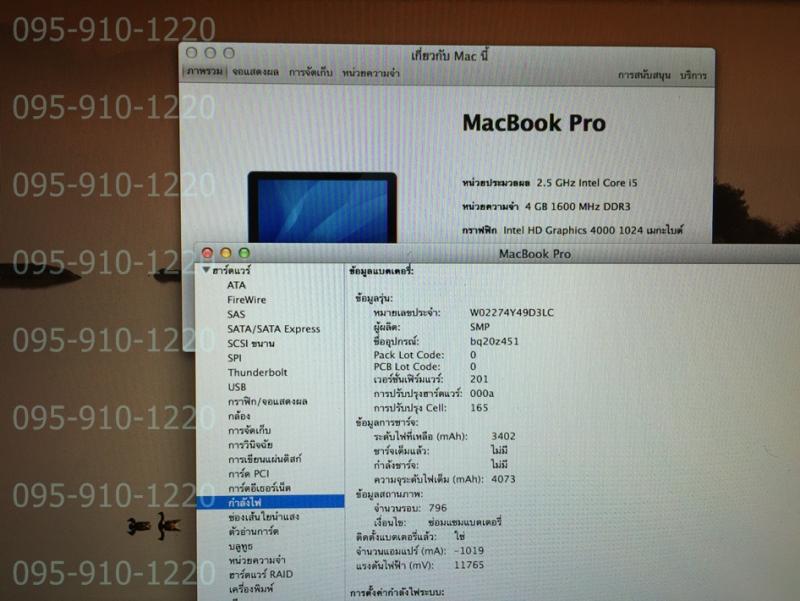Click the Cell revision value 165

point(479,408)
